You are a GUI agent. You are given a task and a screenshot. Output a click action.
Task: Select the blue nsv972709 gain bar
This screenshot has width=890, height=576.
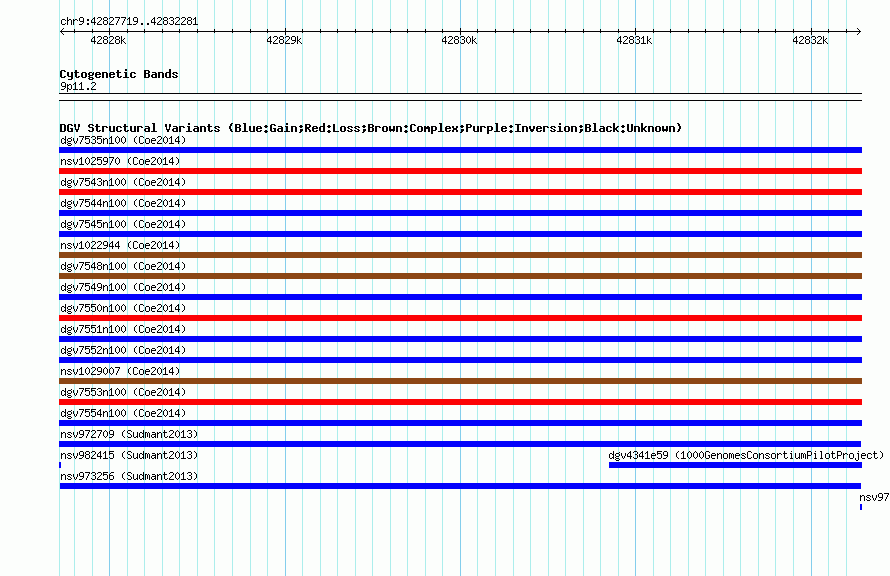click(460, 444)
